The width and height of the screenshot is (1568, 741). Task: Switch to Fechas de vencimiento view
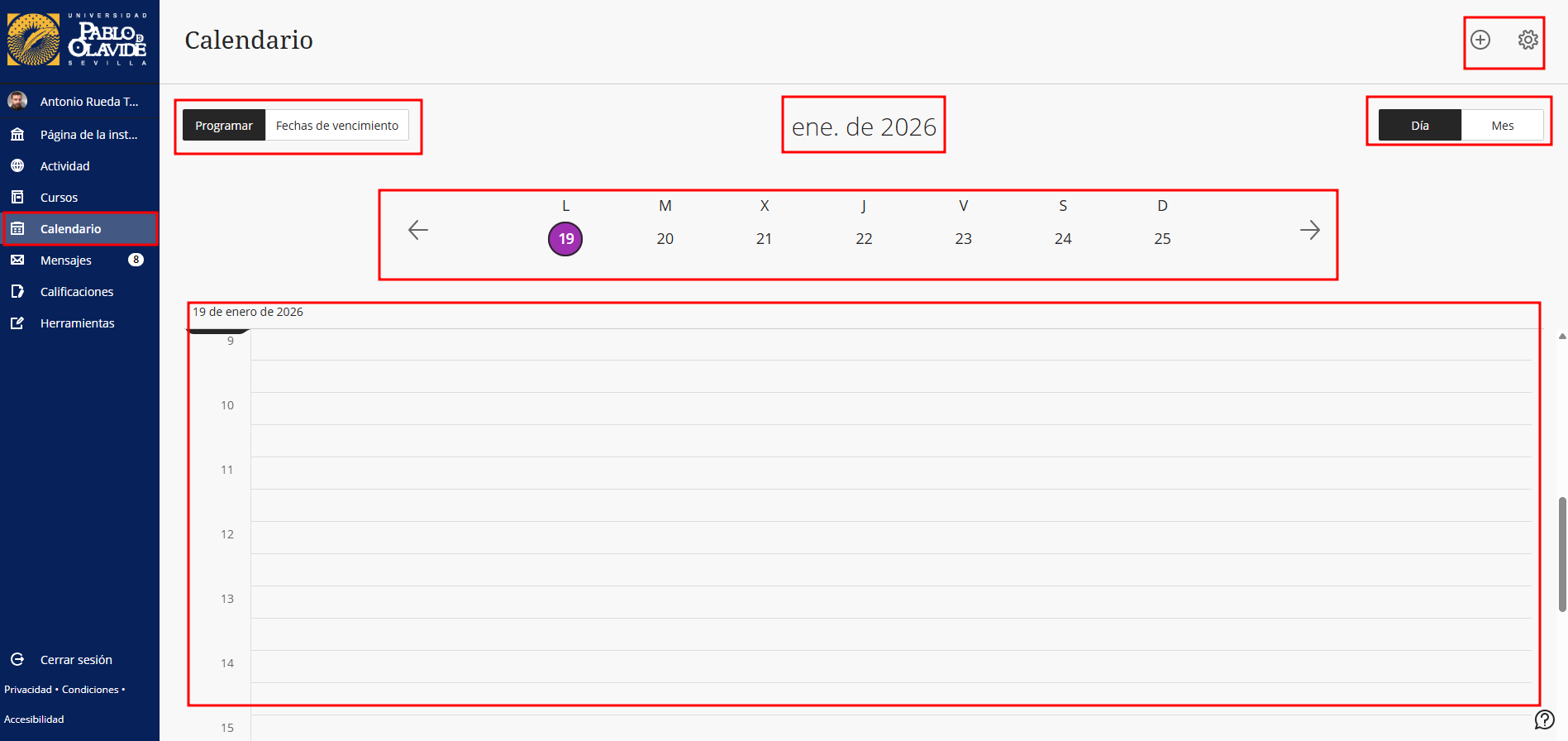(336, 126)
